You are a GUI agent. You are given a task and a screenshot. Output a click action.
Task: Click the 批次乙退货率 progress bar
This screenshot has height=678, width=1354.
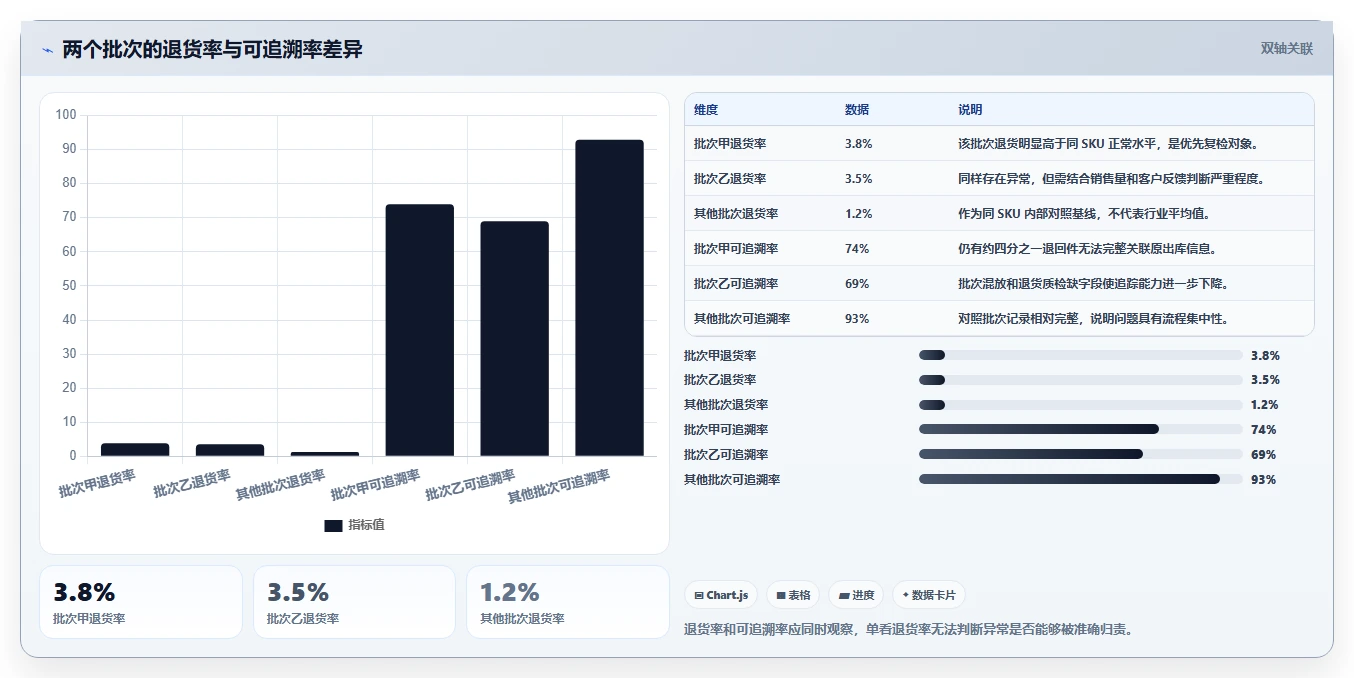tap(1080, 380)
